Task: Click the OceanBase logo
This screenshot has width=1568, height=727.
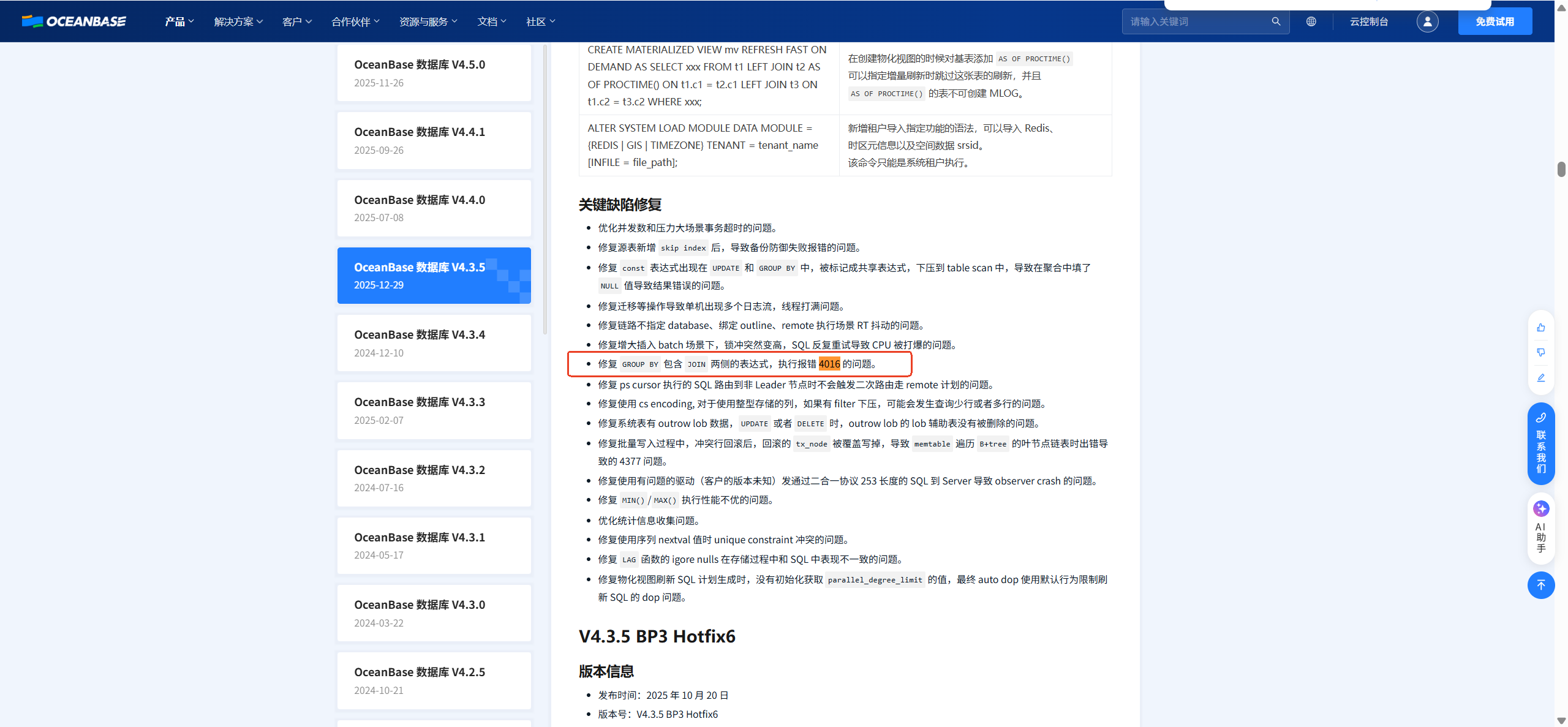Action: (74, 21)
